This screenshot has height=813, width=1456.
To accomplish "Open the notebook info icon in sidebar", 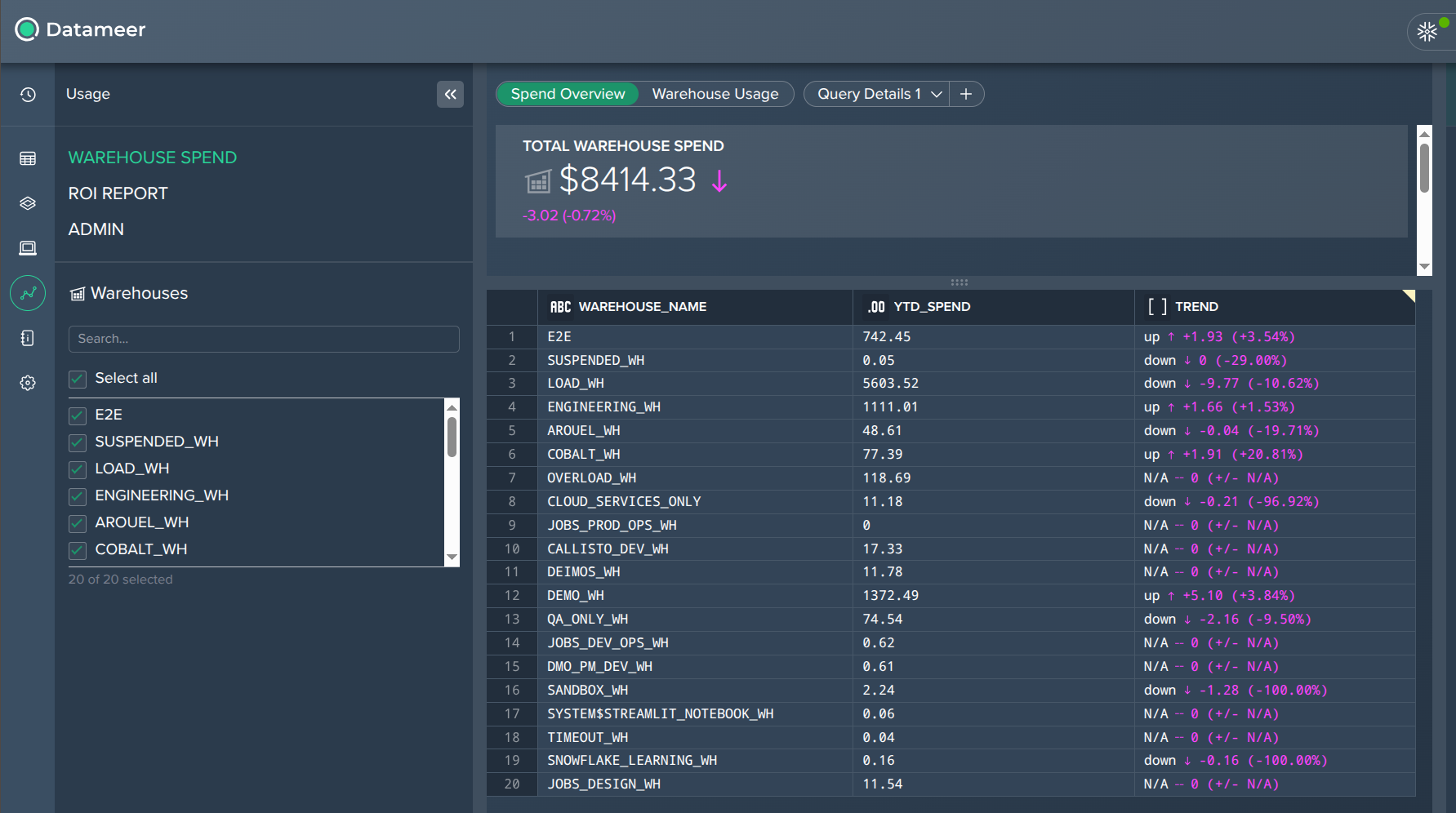I will click(28, 337).
